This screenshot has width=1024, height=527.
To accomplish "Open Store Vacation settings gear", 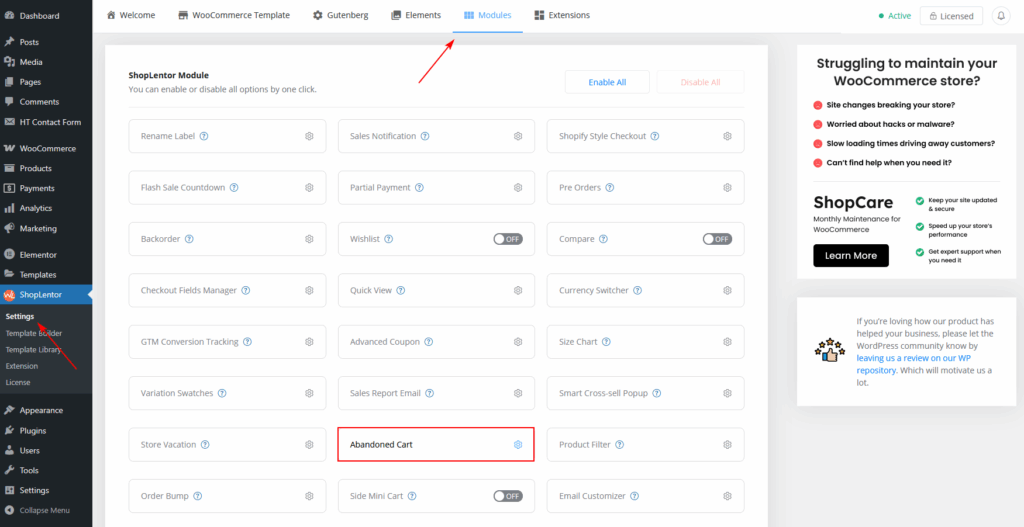I will 309,445.
